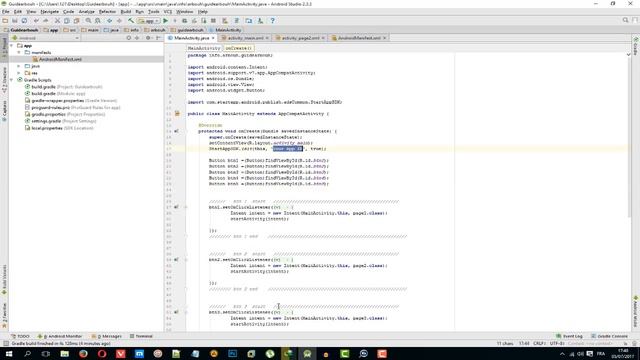
Task: Click the Replace toolbar icon
Action: [x=98, y=20]
